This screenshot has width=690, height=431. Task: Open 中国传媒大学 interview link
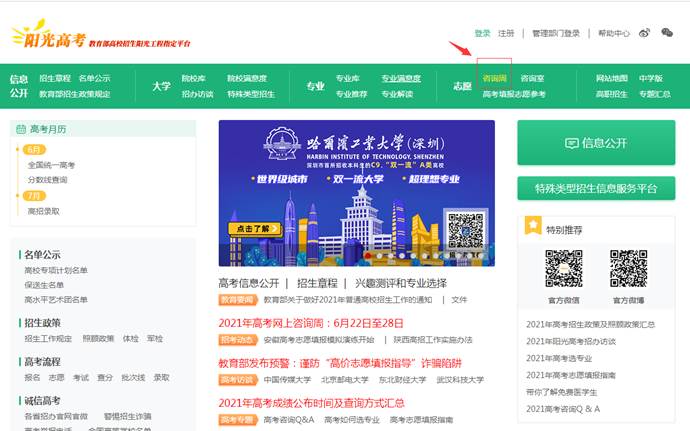pos(287,379)
